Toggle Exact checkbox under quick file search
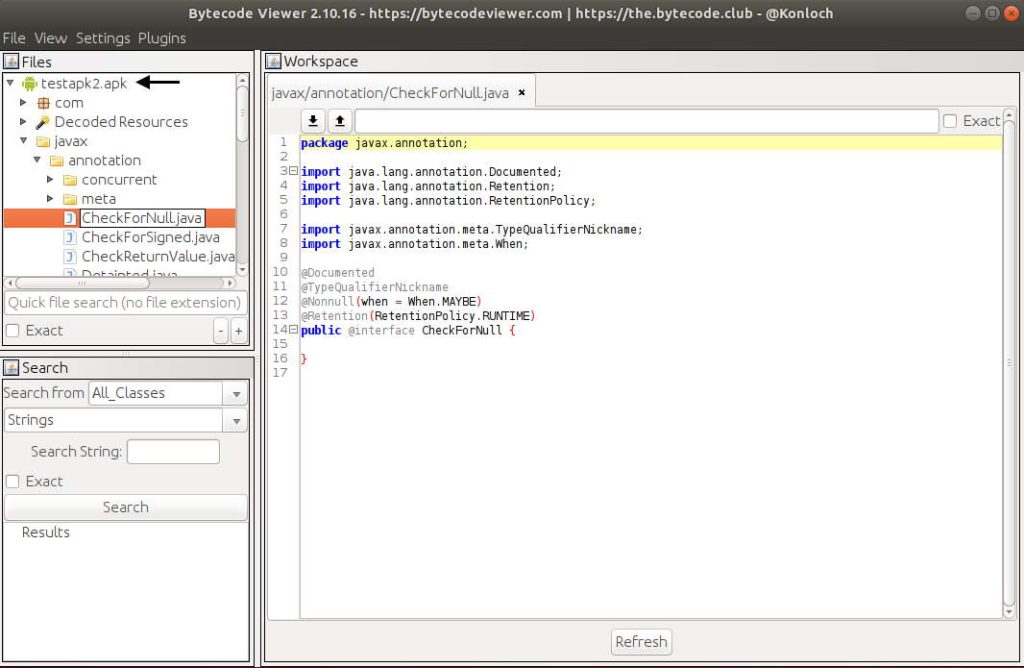The image size is (1024, 668). pos(13,331)
